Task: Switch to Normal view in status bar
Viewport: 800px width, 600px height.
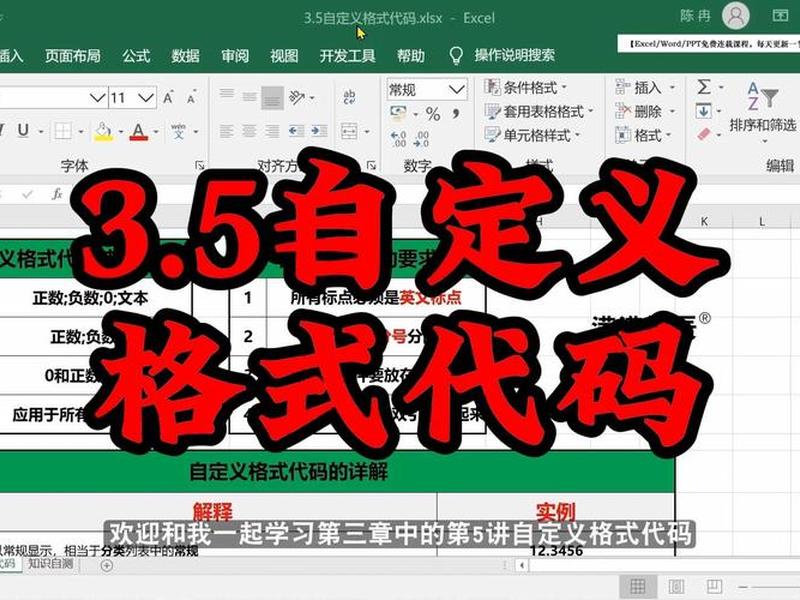Action: coord(638,586)
